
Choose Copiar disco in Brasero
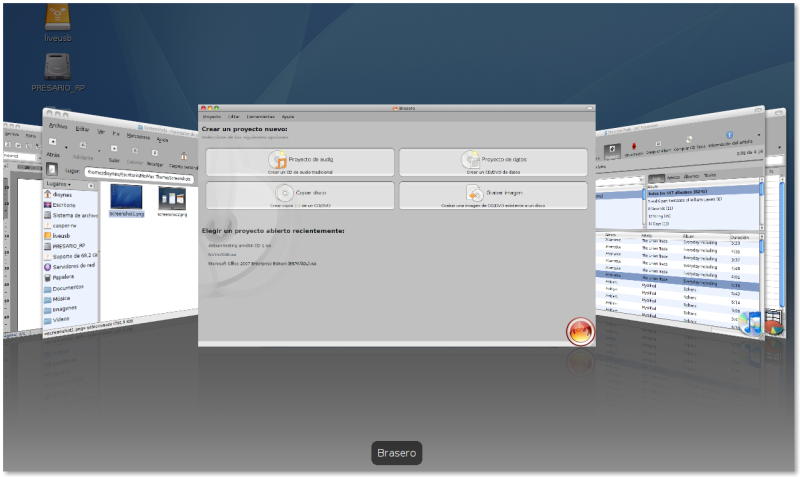tap(300, 195)
